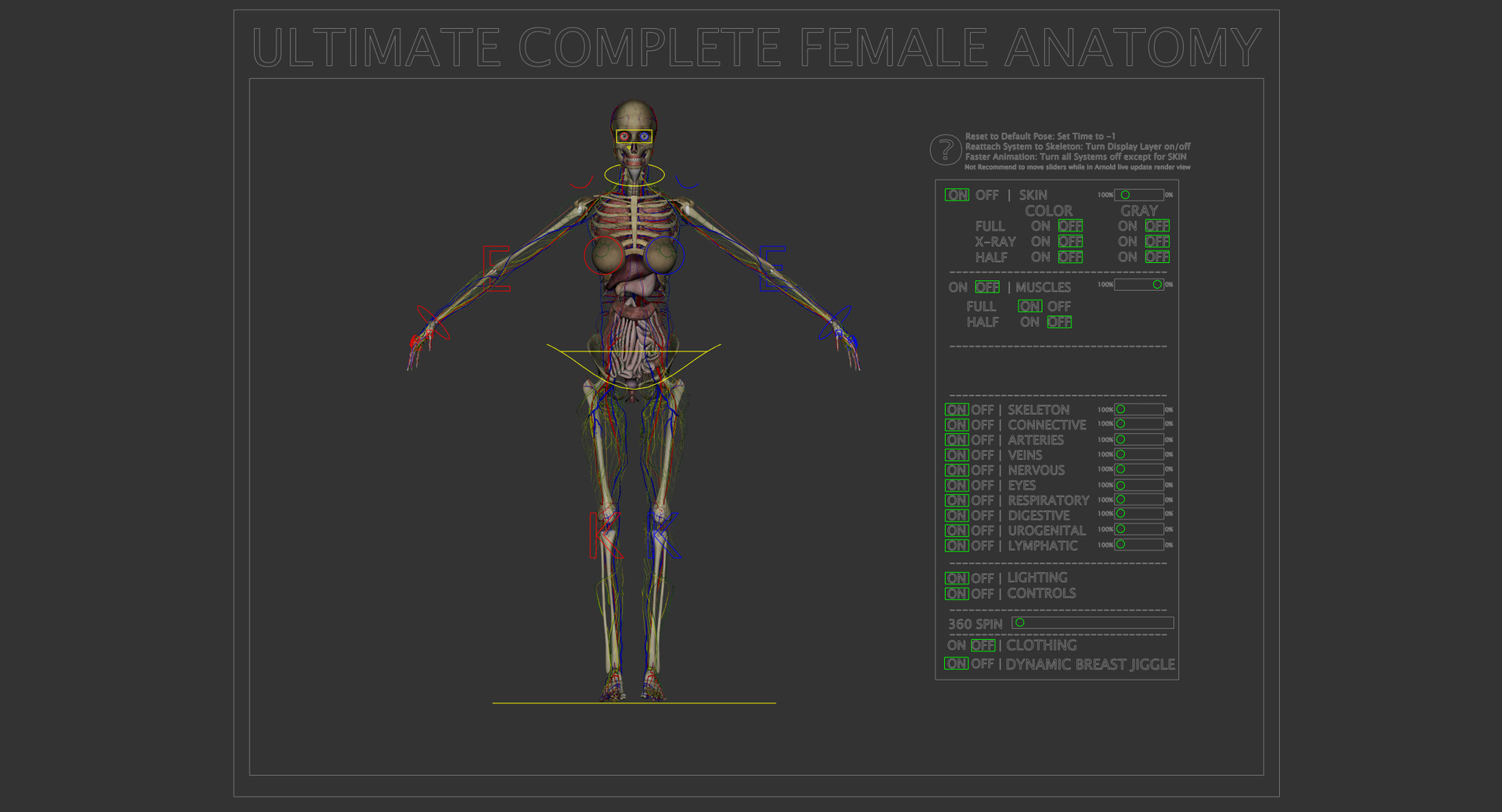
Task: Turn ARTERIES off
Action: pos(983,440)
